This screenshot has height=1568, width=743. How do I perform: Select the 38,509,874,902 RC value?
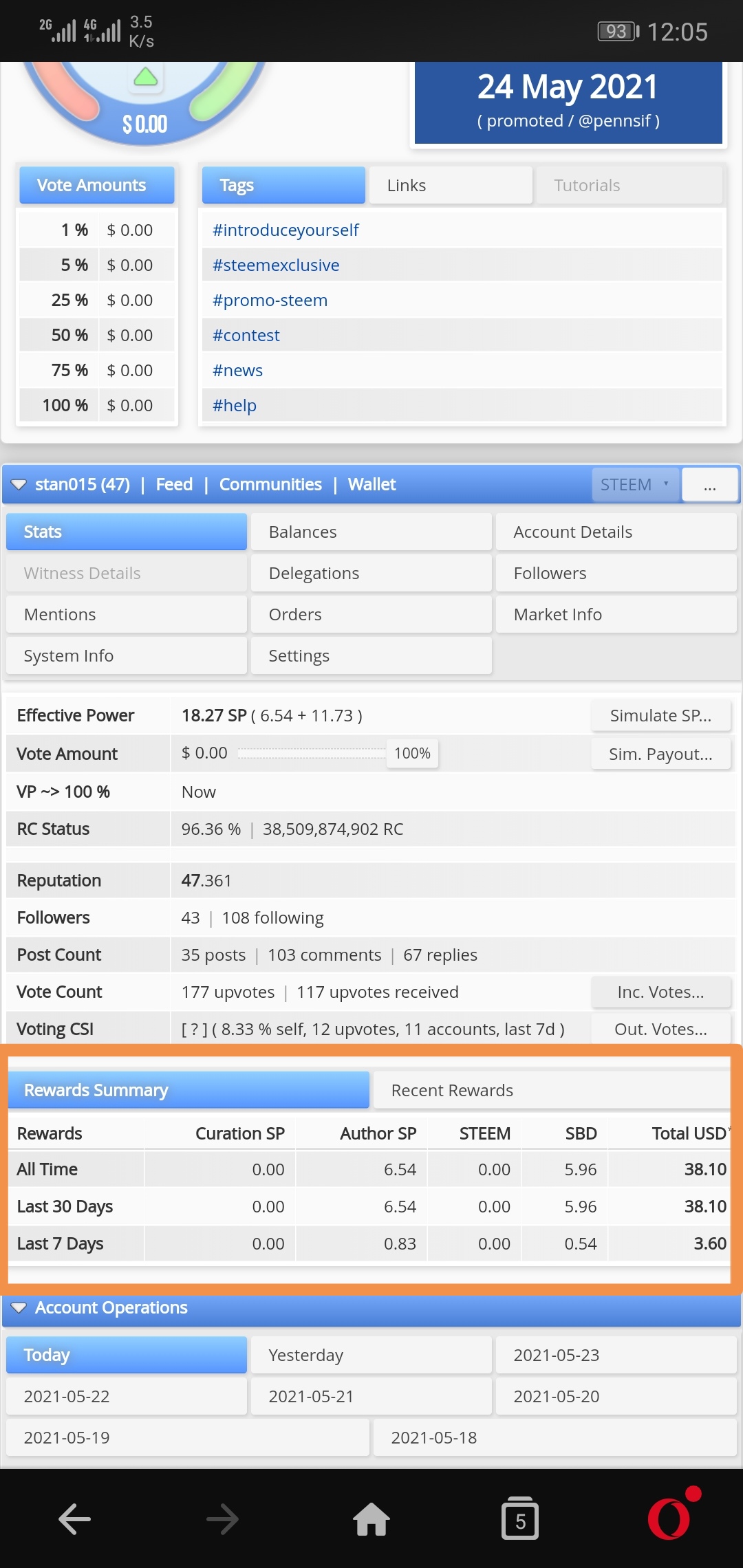[x=333, y=829]
